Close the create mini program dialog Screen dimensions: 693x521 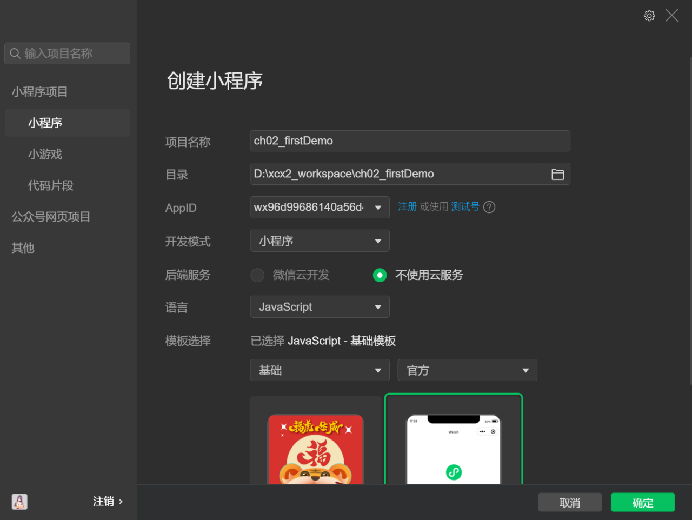click(672, 16)
